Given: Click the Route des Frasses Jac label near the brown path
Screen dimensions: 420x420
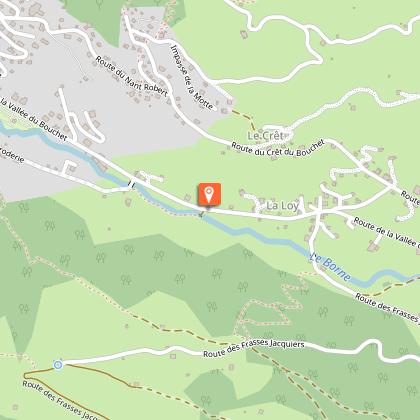Looking at the screenshot, I should pyautogui.click(x=60, y=401).
